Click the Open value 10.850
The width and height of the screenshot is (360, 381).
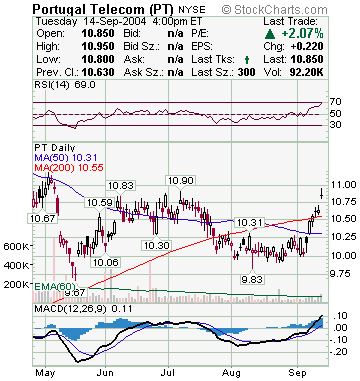click(x=98, y=34)
